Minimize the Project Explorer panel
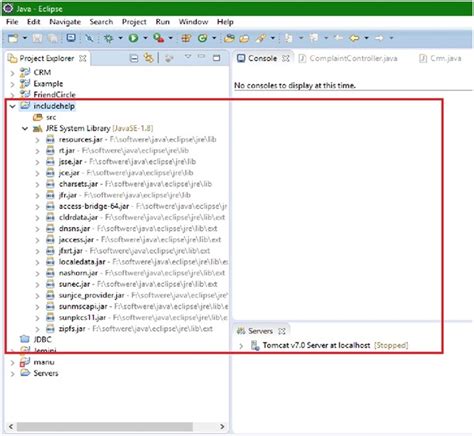This screenshot has height=436, width=474. point(201,57)
